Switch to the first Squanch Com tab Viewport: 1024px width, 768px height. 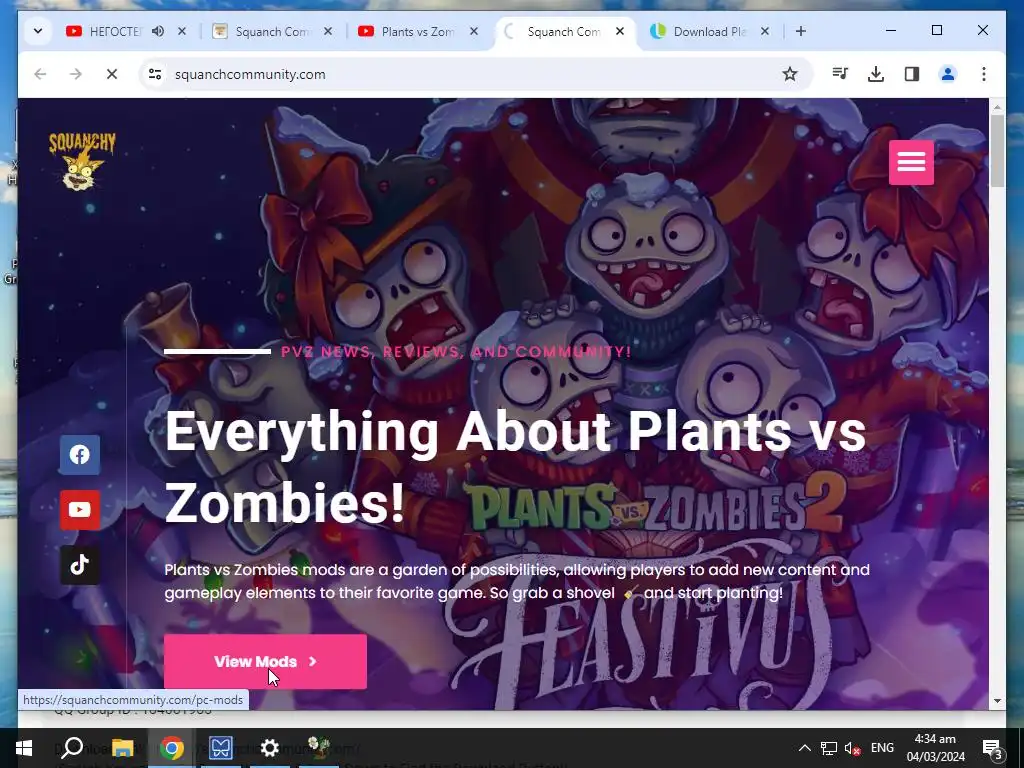click(x=262, y=31)
